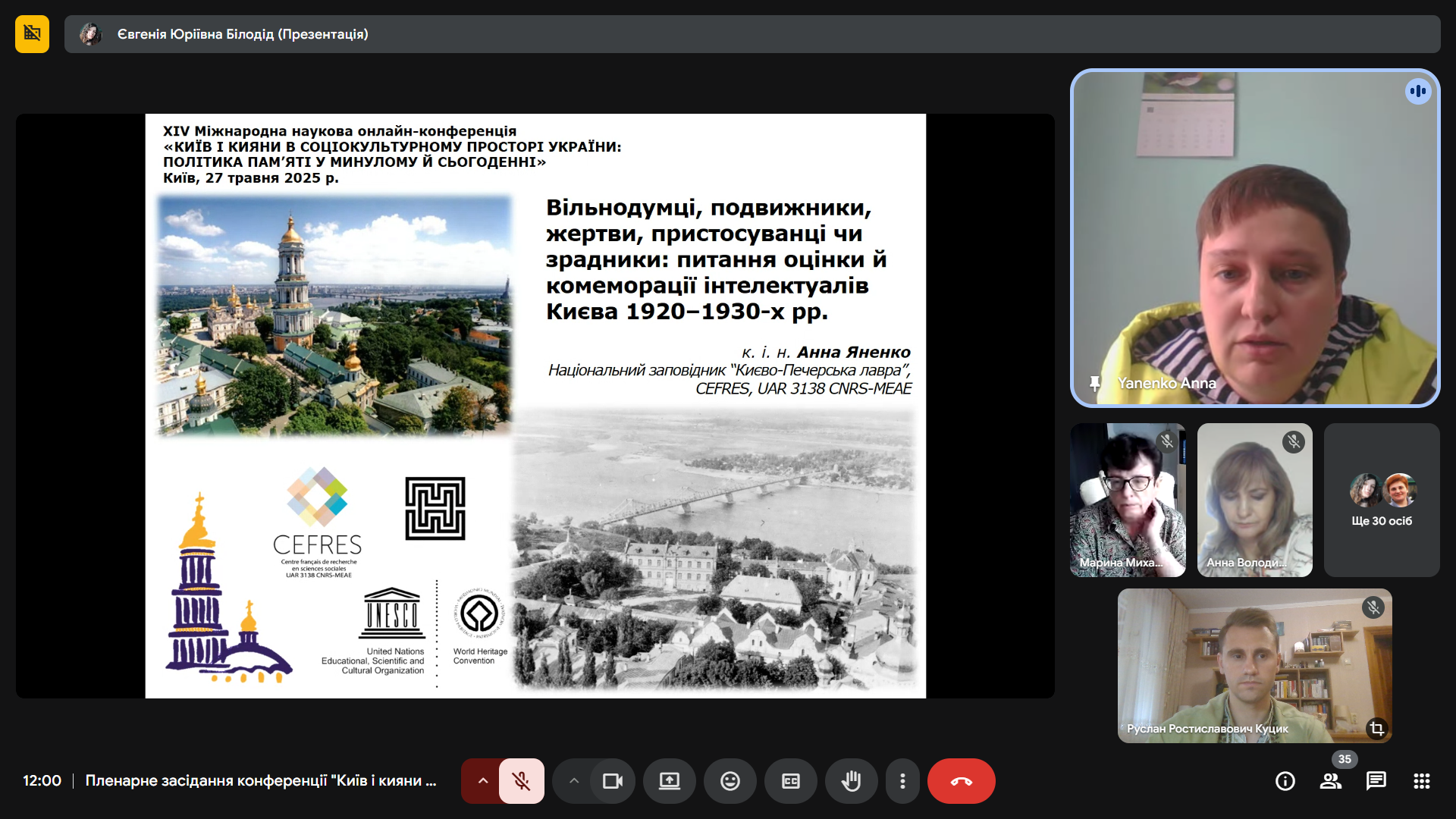Select Марина Миха... video thumbnail

click(x=1127, y=500)
